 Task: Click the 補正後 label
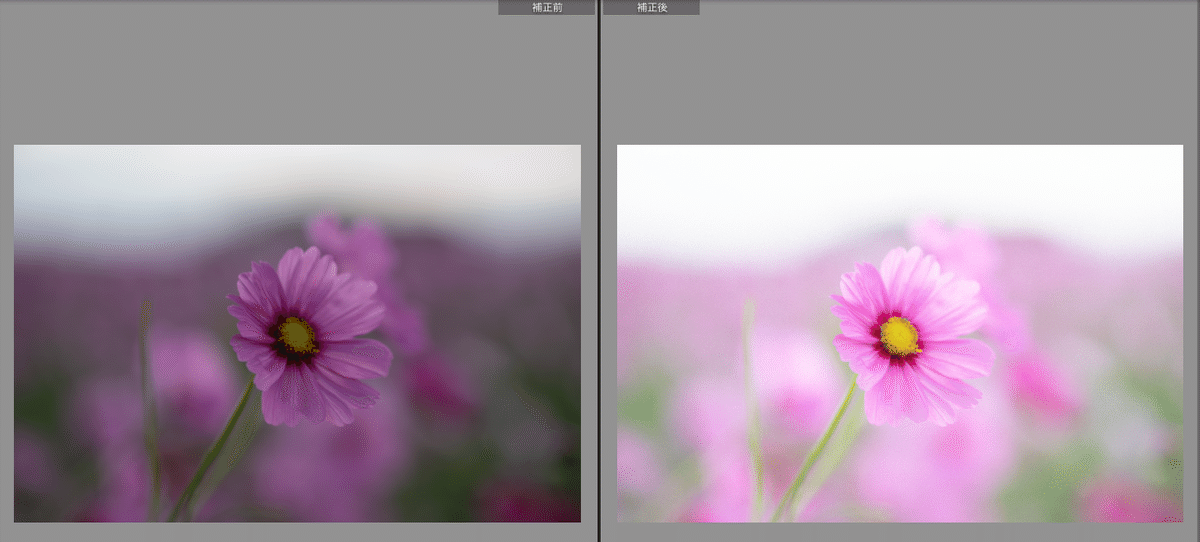click(652, 7)
